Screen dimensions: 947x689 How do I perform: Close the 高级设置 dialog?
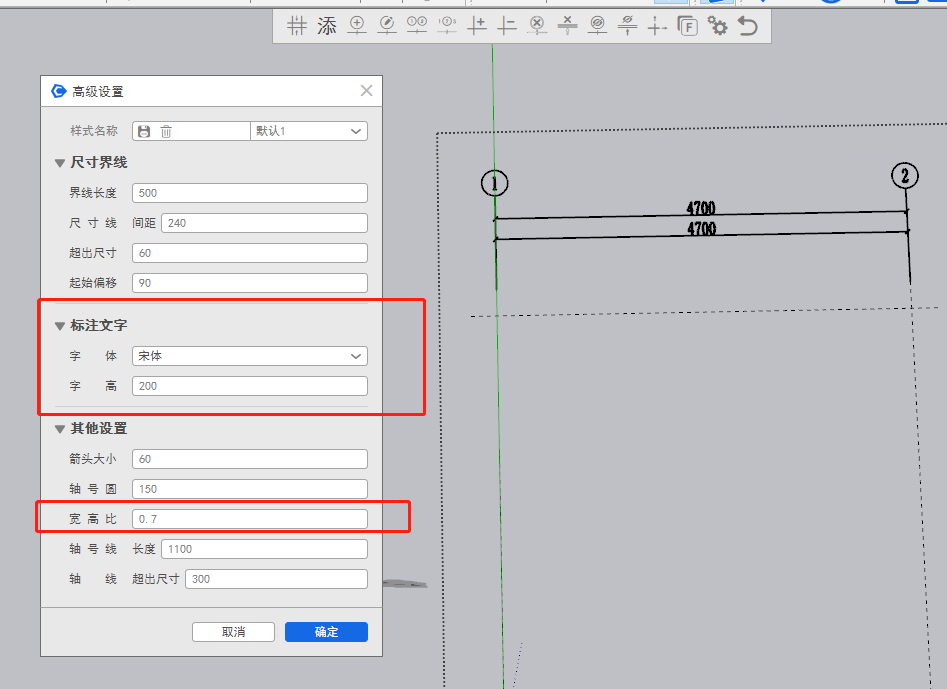(366, 91)
